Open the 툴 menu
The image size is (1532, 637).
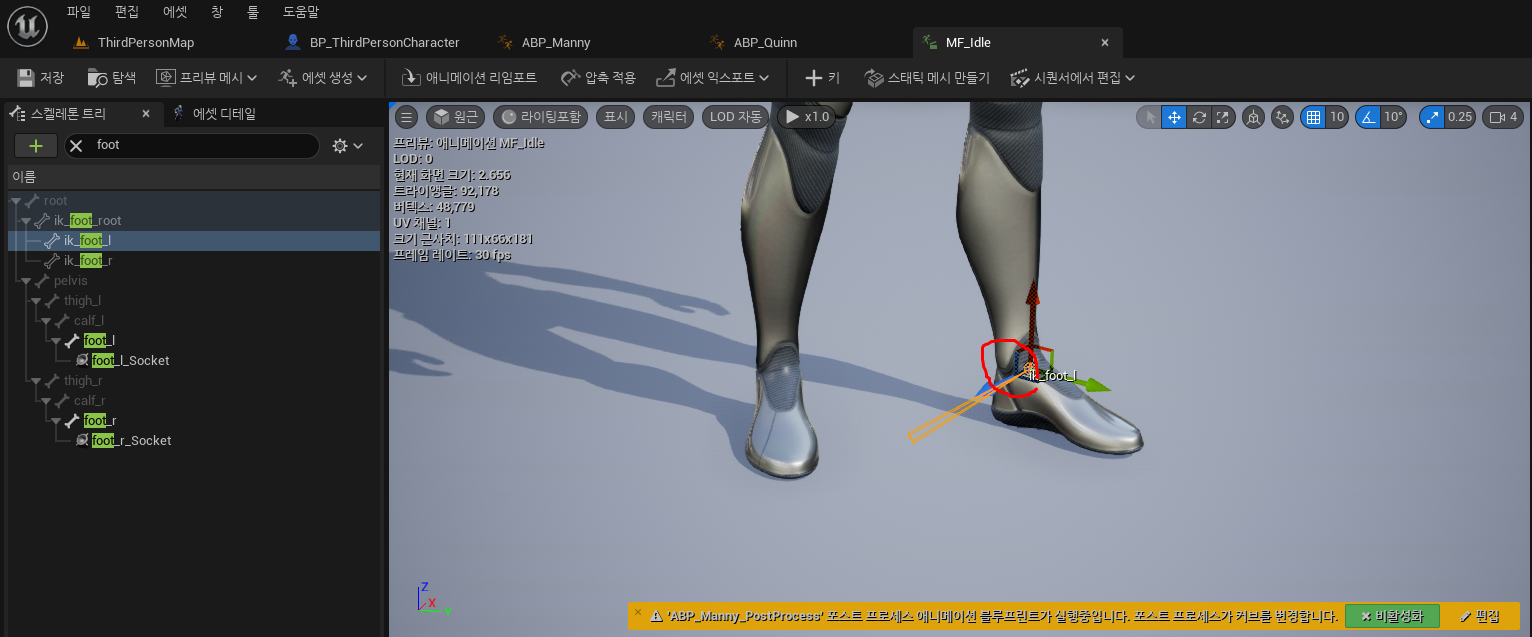click(253, 12)
